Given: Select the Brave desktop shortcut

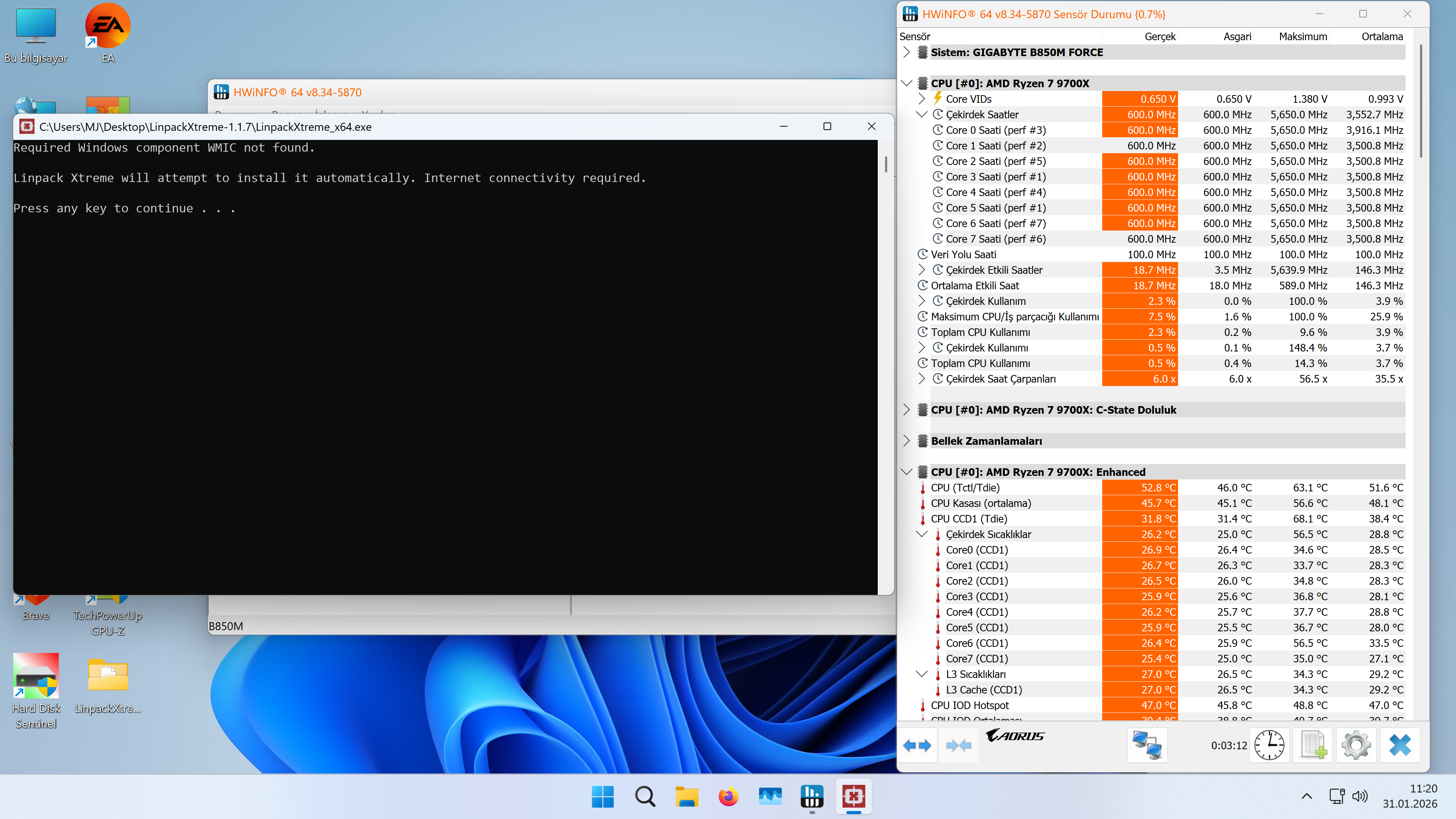Looking at the screenshot, I should pyautogui.click(x=36, y=609).
